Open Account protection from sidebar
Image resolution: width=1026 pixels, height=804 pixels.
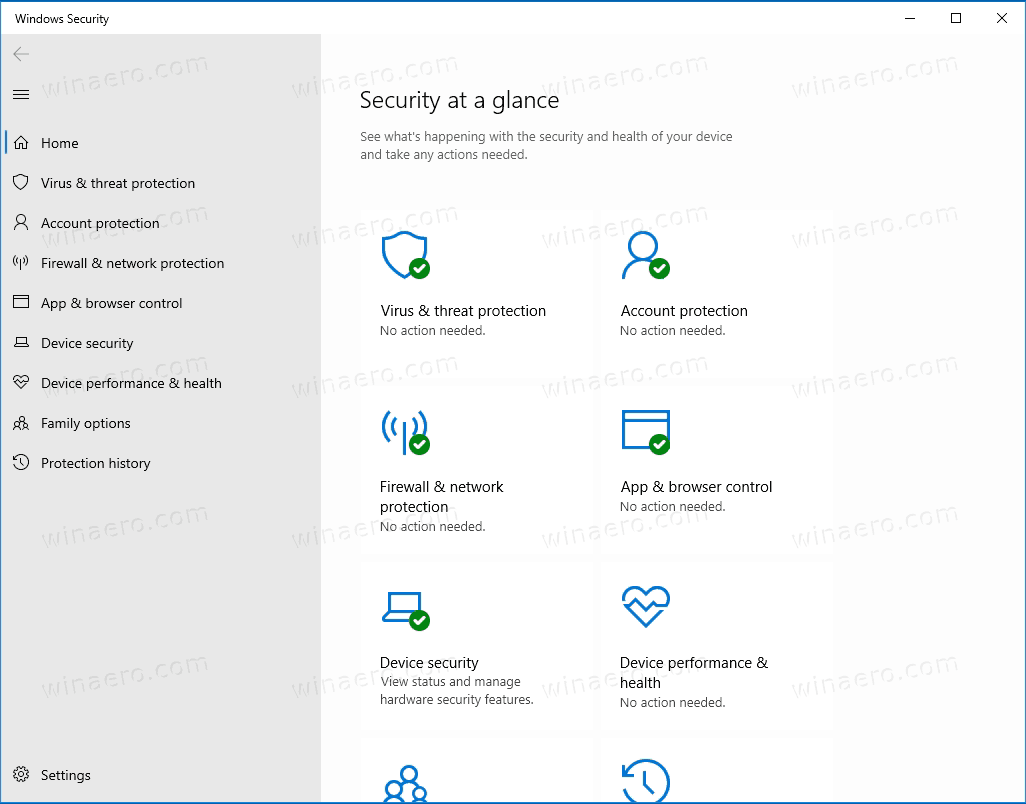pyautogui.click(x=100, y=223)
